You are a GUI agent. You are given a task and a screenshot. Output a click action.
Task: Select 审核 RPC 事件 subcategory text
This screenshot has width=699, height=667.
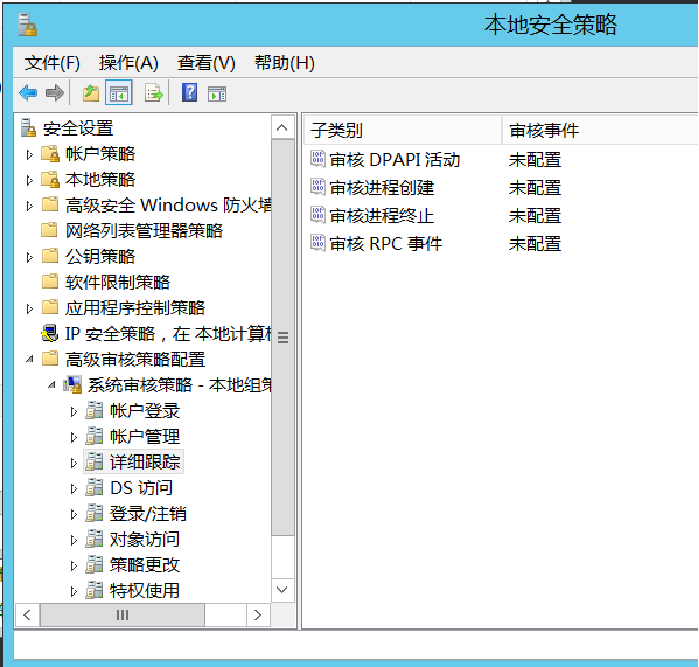point(386,244)
